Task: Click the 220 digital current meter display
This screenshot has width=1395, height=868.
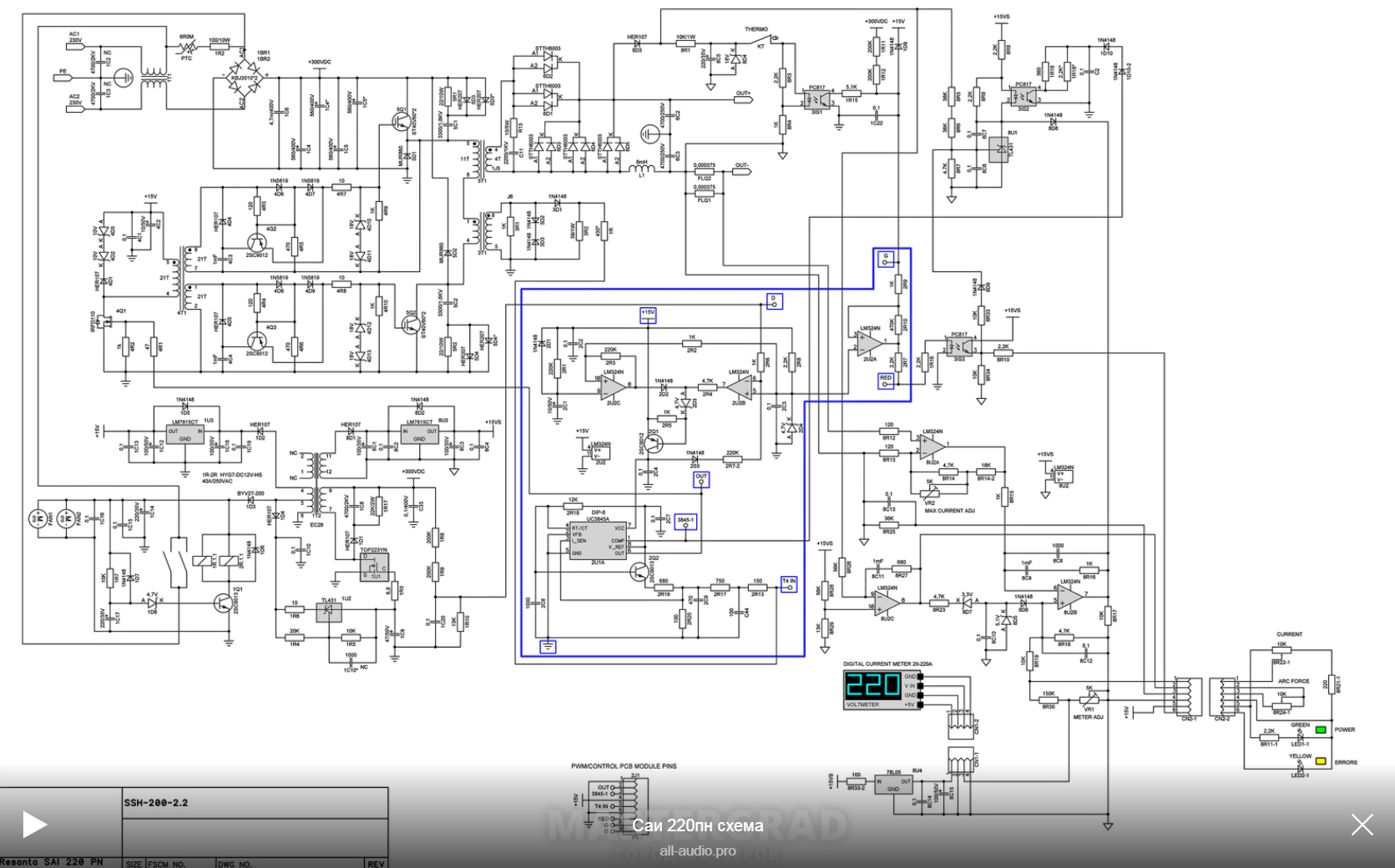Action: 872,684
